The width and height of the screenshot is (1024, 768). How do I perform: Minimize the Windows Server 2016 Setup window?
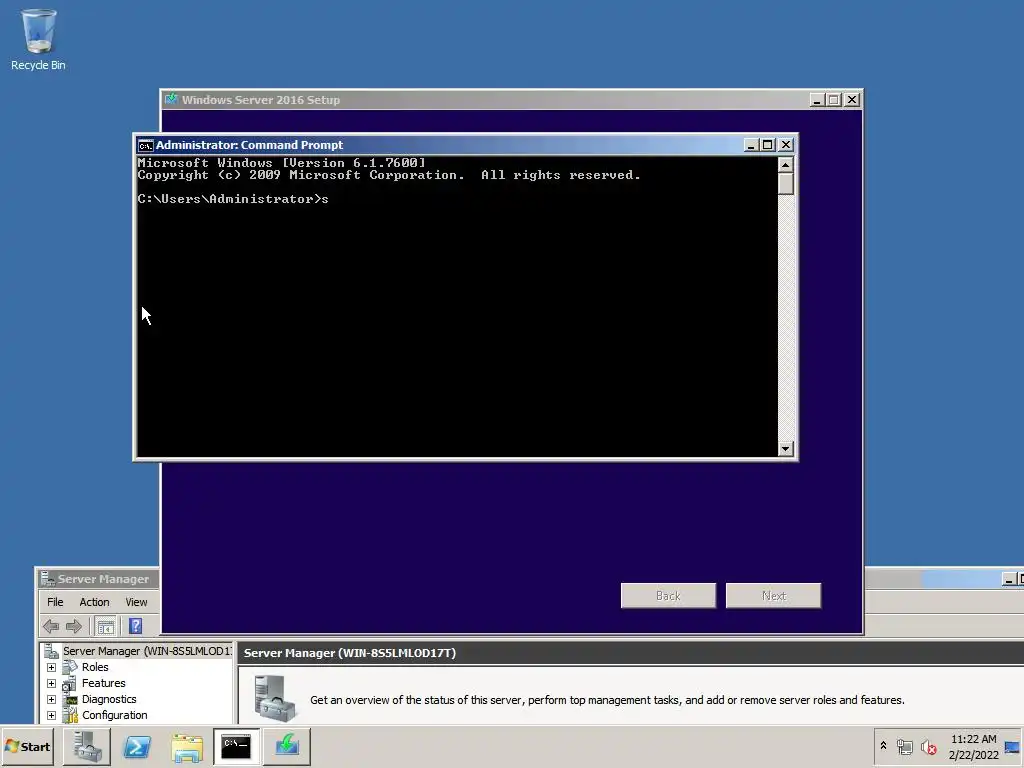click(817, 99)
